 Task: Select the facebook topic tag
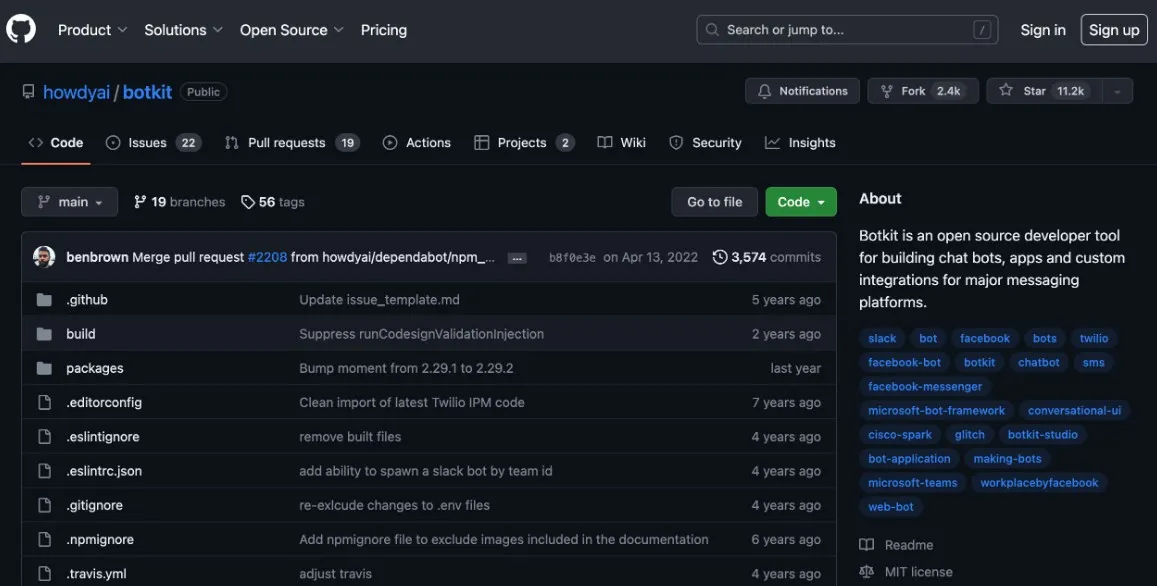[x=984, y=339]
